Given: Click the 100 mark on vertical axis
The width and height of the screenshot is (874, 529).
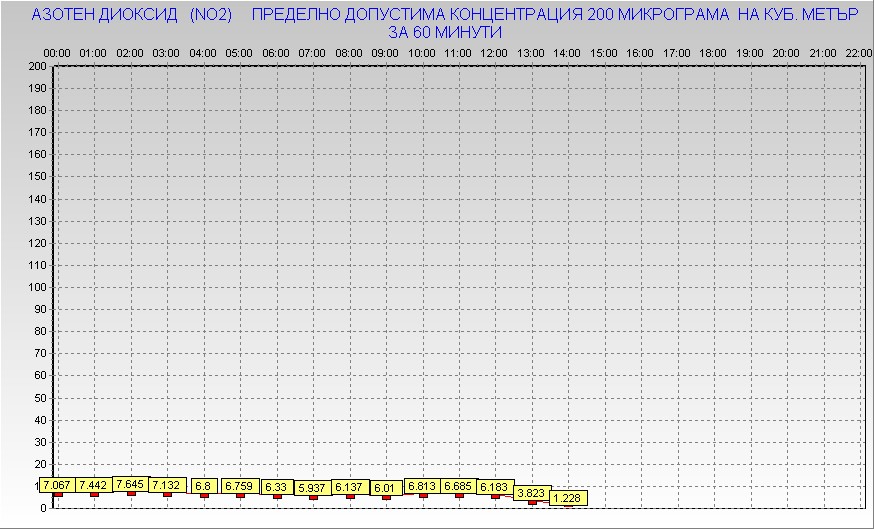Looking at the screenshot, I should point(38,287).
